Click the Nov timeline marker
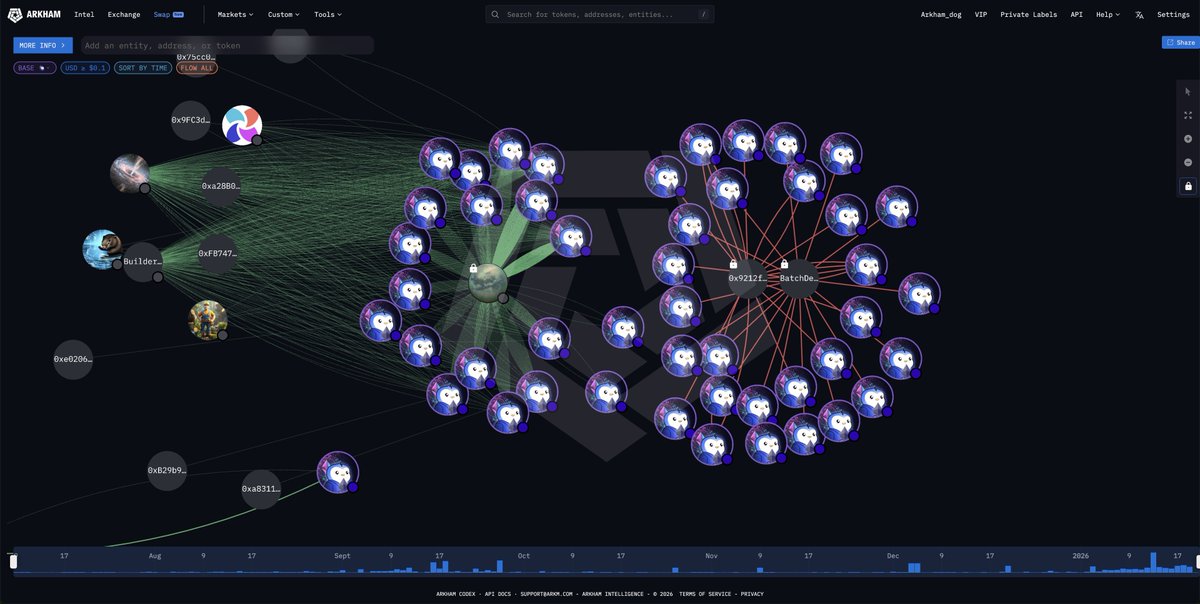Image resolution: width=1200 pixels, height=604 pixels. click(711, 555)
